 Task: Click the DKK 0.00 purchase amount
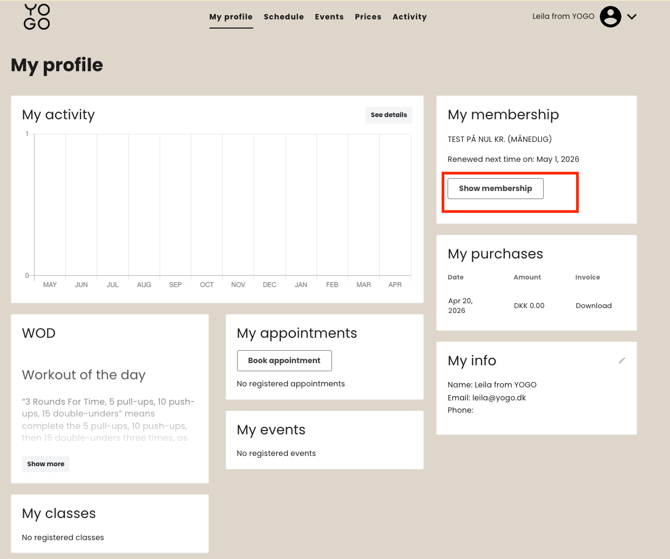[529, 306]
